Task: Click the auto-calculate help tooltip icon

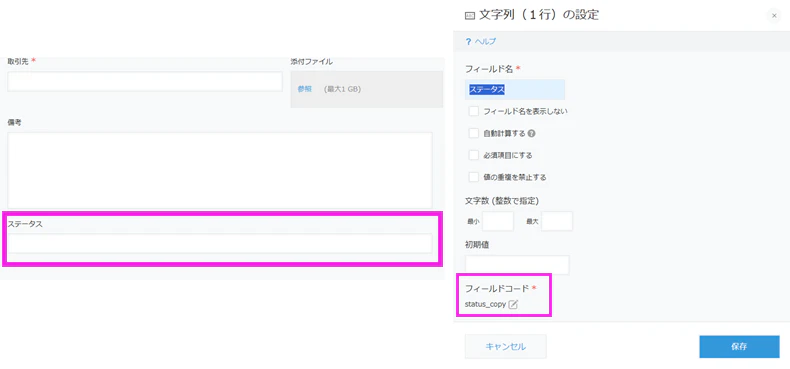Action: (532, 134)
